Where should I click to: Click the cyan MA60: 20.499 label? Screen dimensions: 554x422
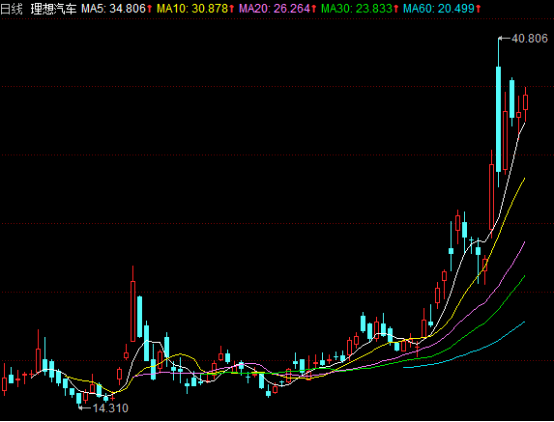439,8
